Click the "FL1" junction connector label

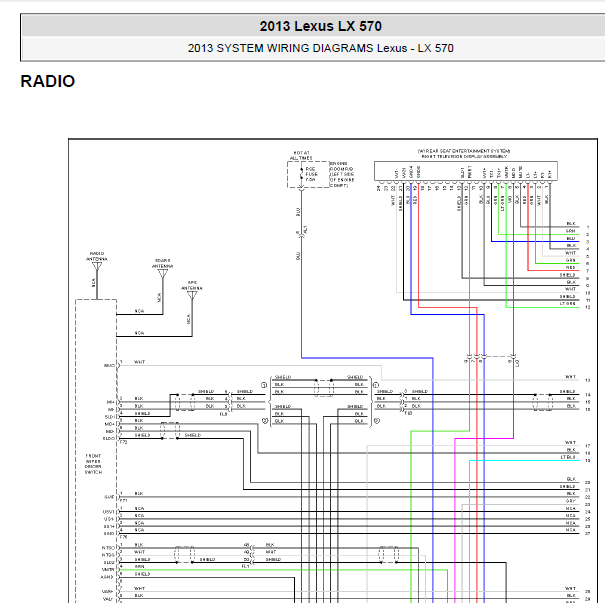click(x=245, y=566)
